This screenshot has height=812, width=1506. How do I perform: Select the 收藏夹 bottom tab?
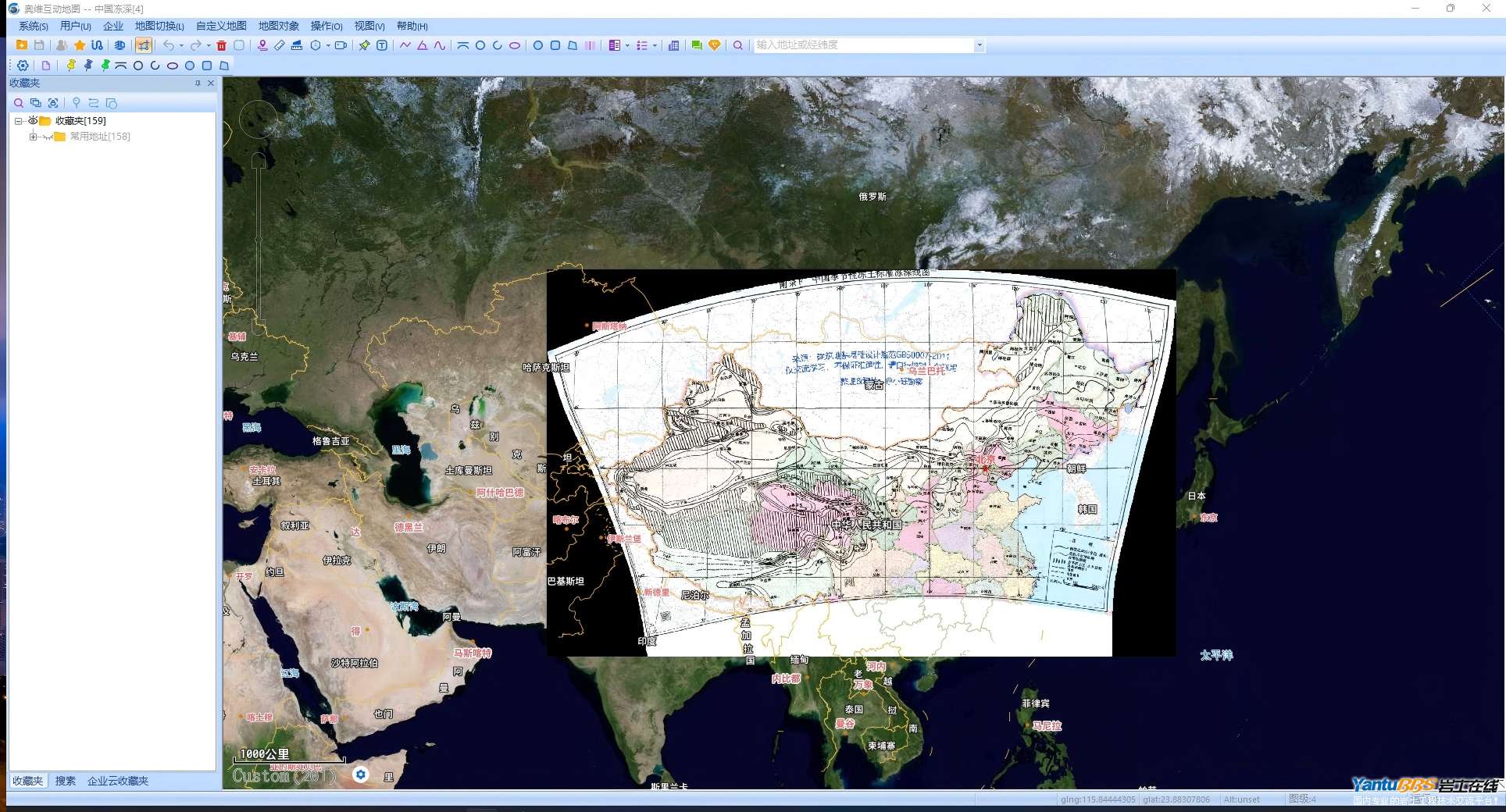click(27, 781)
